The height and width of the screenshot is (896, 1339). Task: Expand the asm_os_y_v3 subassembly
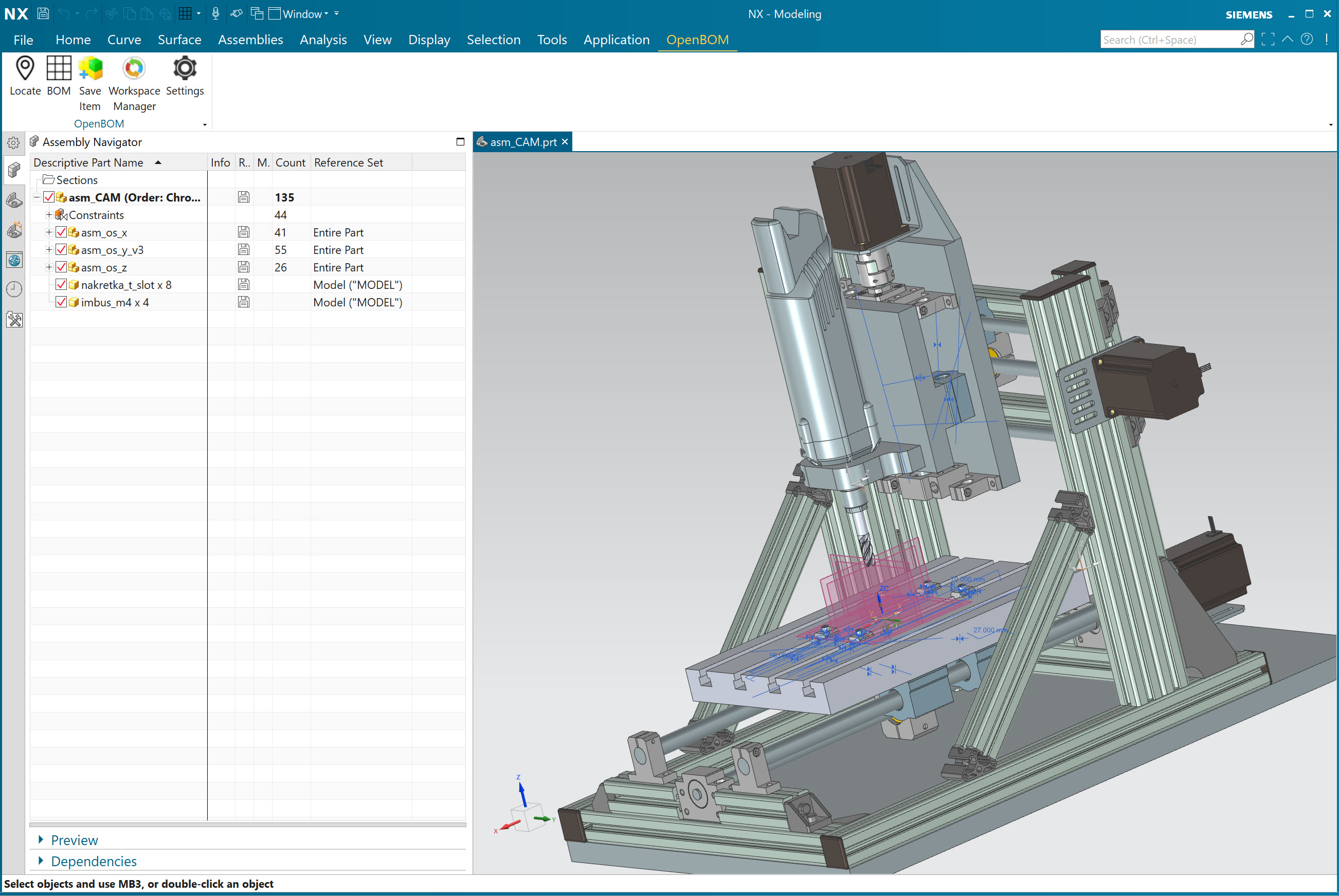49,250
